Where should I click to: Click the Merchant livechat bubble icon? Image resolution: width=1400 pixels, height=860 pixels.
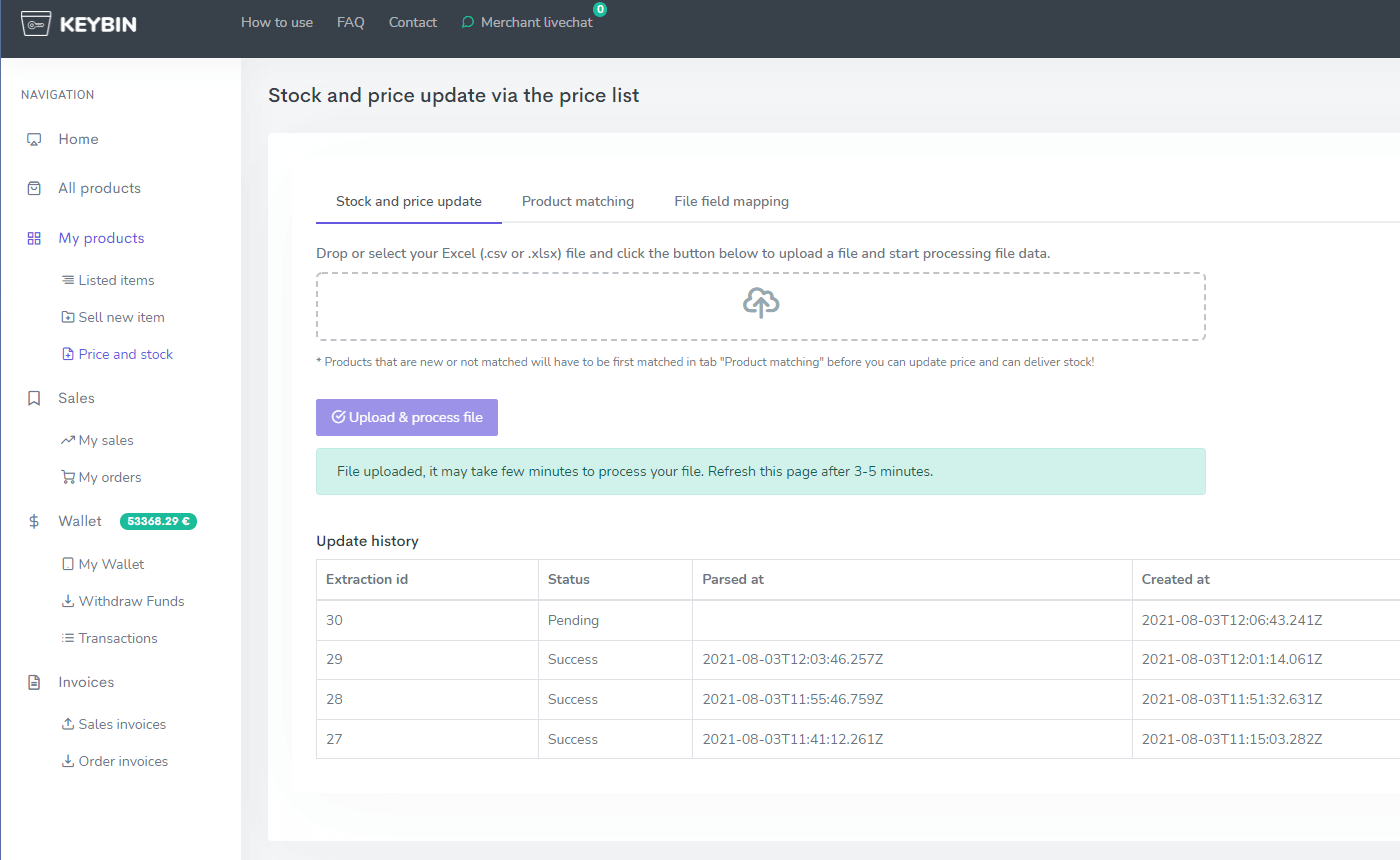click(467, 23)
